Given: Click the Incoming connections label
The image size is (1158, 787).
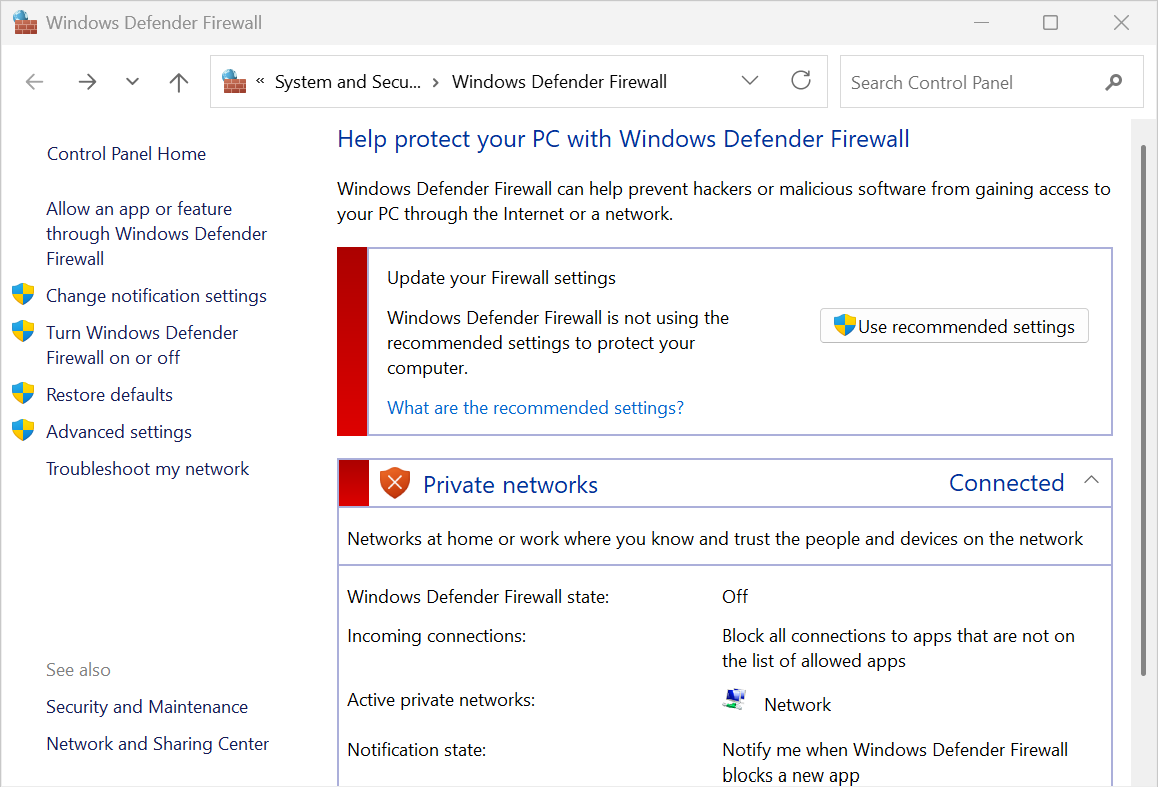Looking at the screenshot, I should point(436,636).
